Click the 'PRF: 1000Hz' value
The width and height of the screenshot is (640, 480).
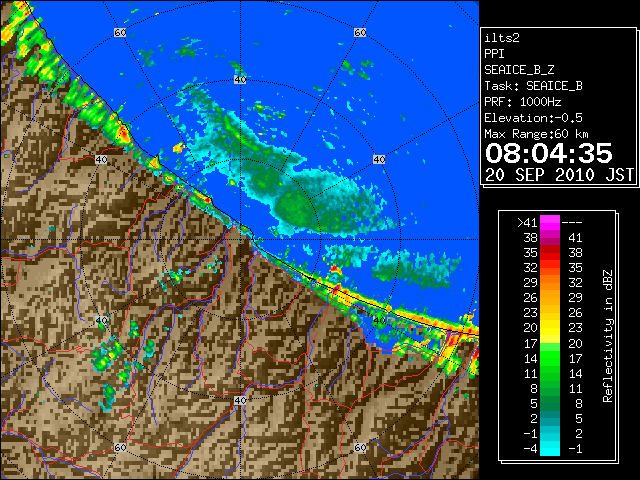click(x=523, y=102)
